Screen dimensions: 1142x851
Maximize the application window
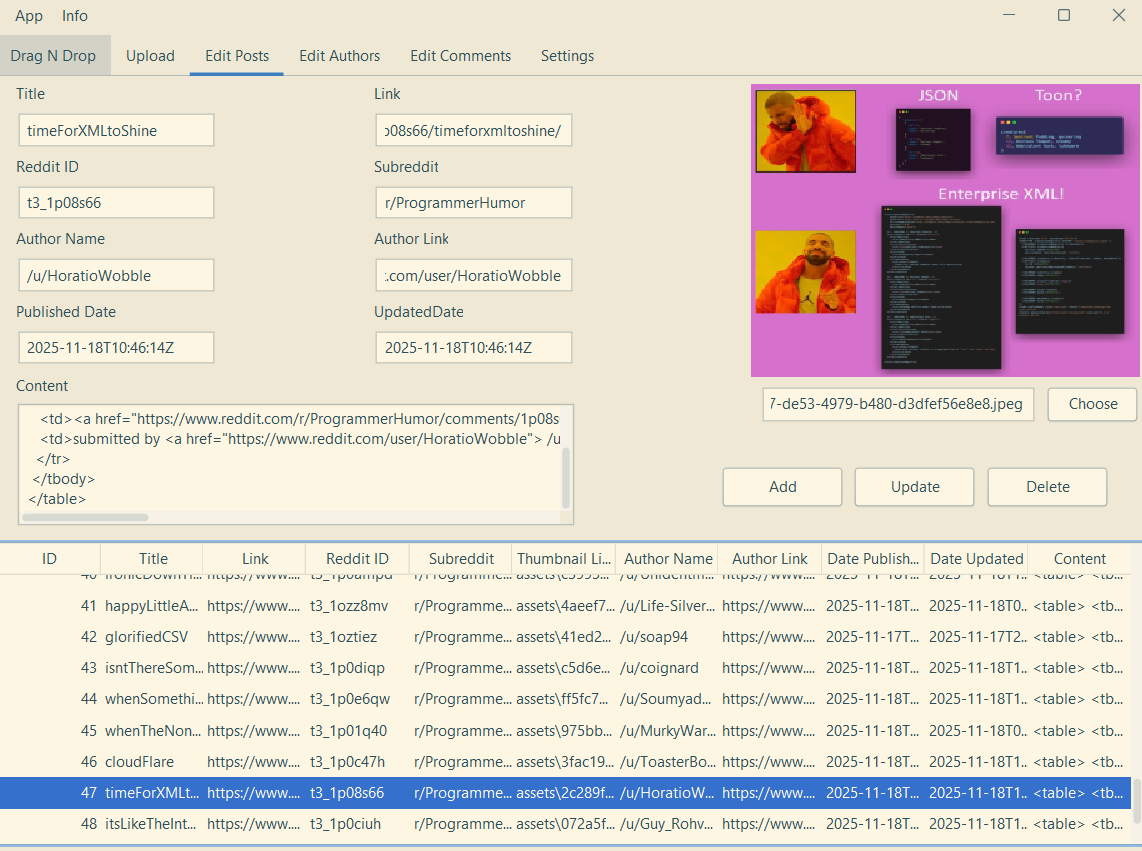point(1064,15)
